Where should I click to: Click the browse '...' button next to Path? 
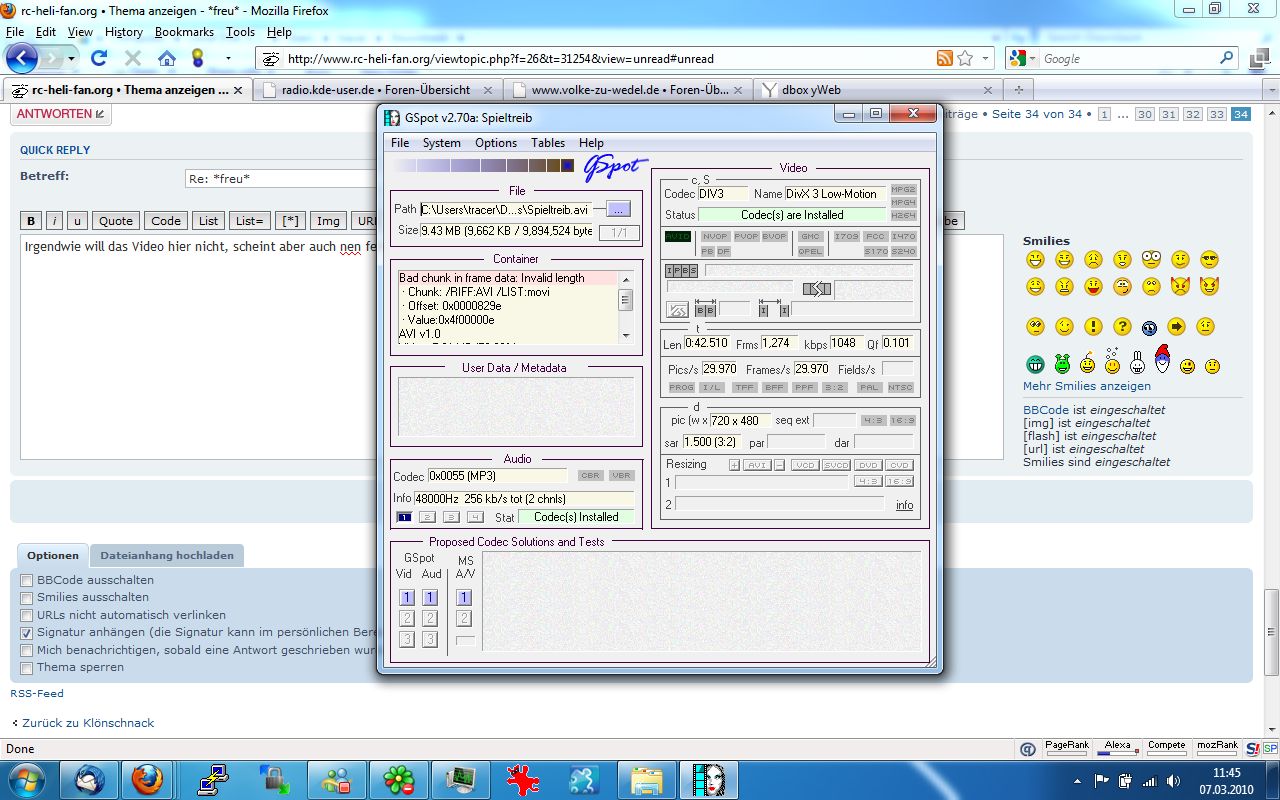click(619, 209)
